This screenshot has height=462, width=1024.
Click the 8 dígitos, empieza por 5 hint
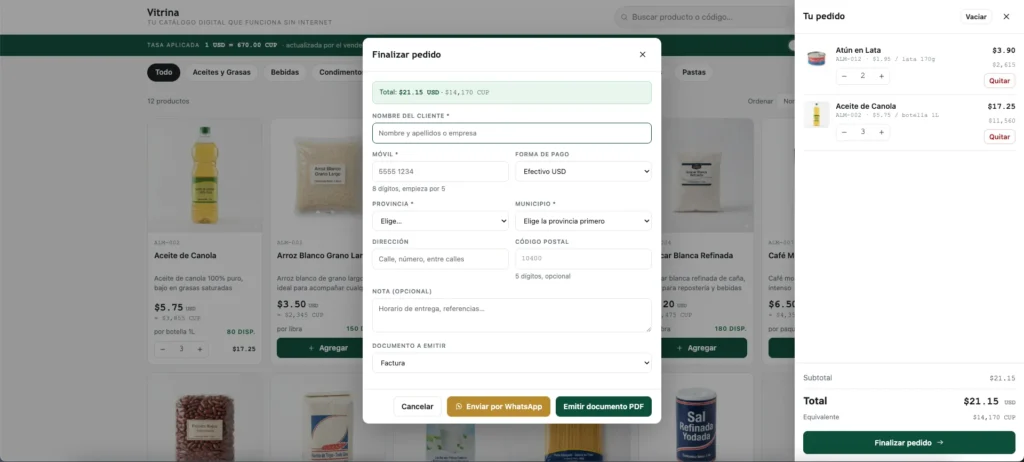pyautogui.click(x=409, y=189)
